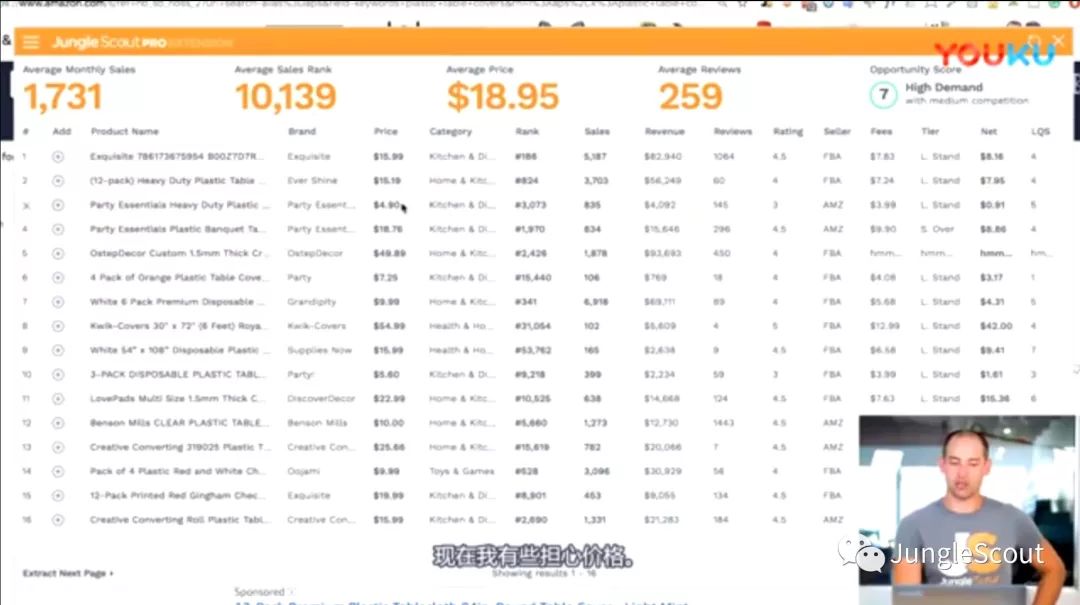The image size is (1080, 605).
Task: Click the #31,054 rank cell
Action: coord(532,326)
